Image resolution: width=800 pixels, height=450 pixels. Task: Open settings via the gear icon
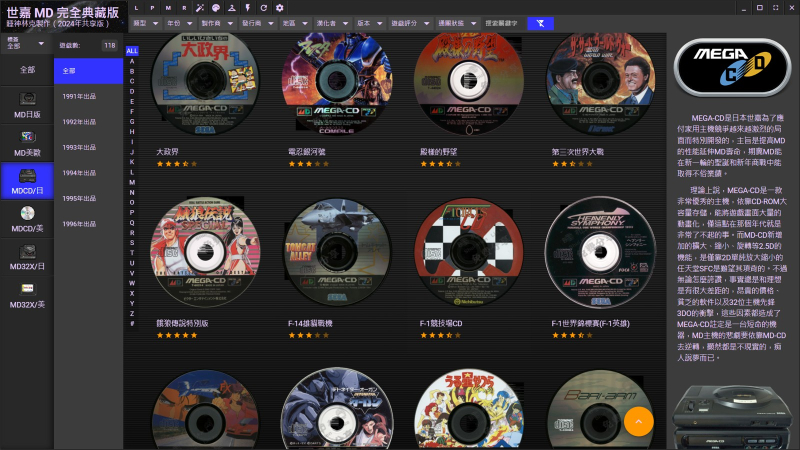coord(280,8)
